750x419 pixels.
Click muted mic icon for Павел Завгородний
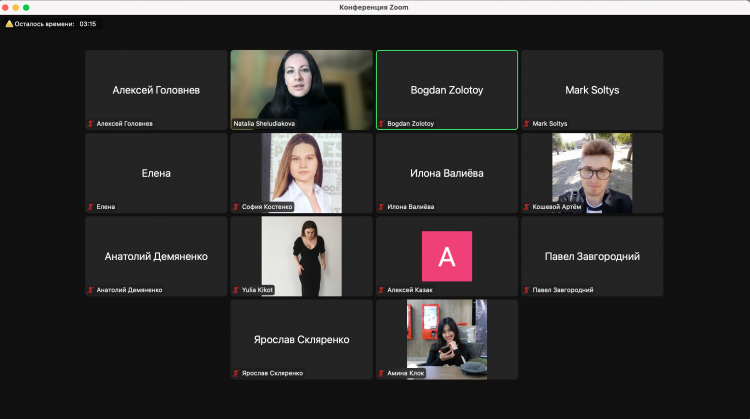527,290
